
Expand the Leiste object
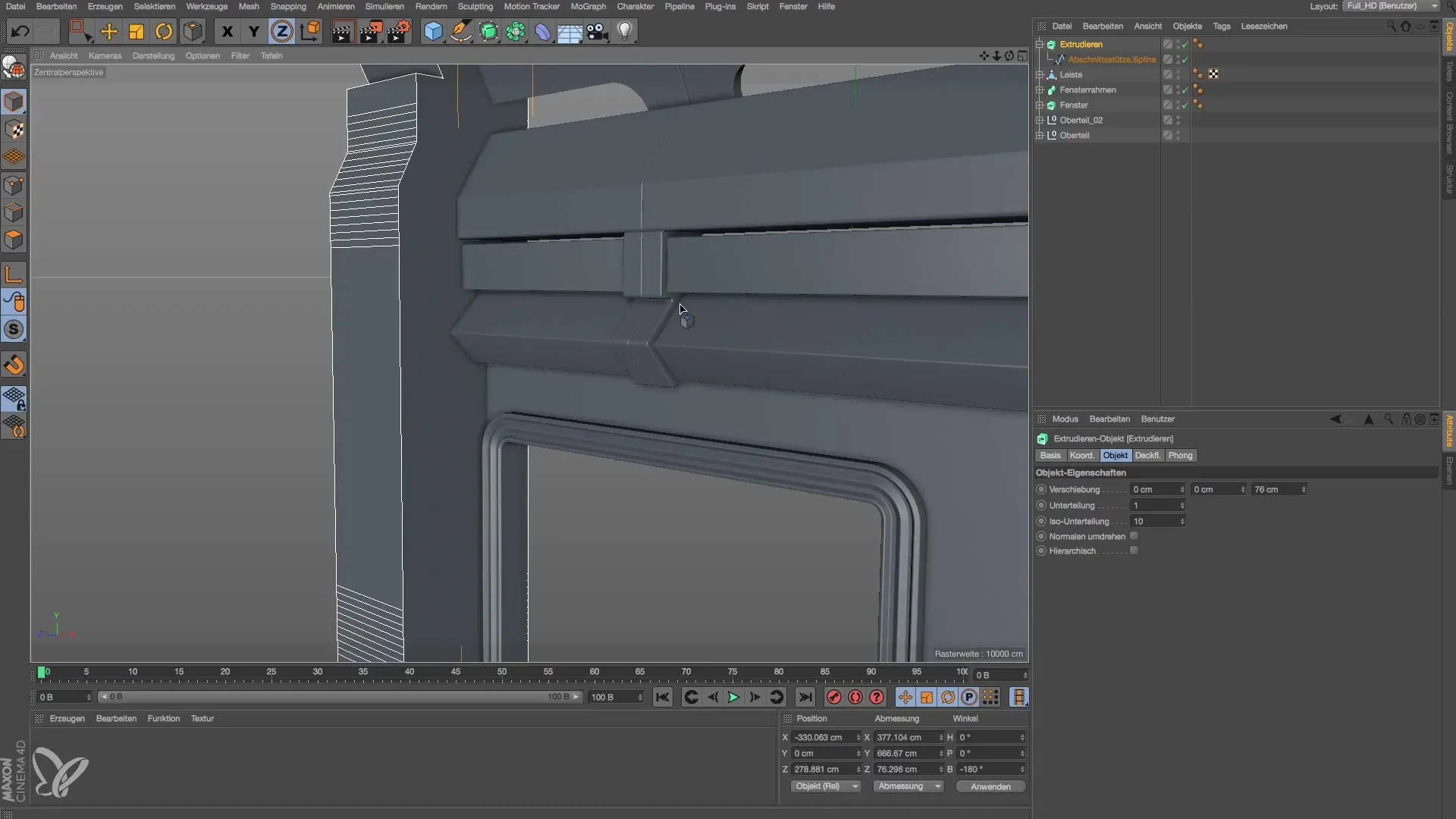(1040, 74)
